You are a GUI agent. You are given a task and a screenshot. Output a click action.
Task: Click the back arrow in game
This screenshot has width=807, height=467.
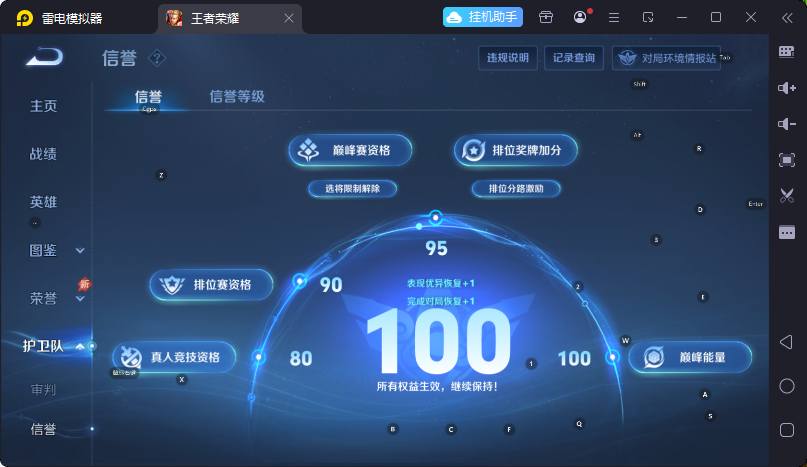click(x=45, y=57)
